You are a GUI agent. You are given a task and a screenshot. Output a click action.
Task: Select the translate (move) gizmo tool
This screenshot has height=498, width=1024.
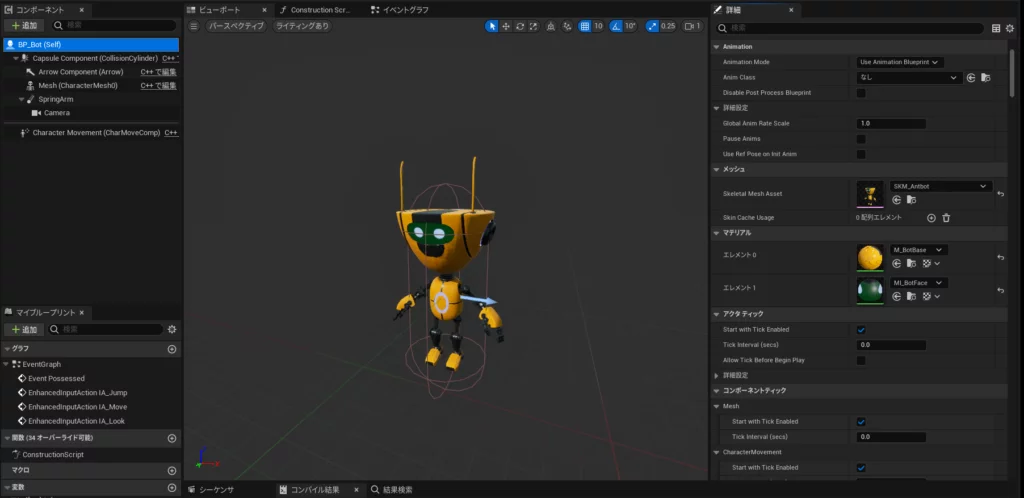pos(505,26)
